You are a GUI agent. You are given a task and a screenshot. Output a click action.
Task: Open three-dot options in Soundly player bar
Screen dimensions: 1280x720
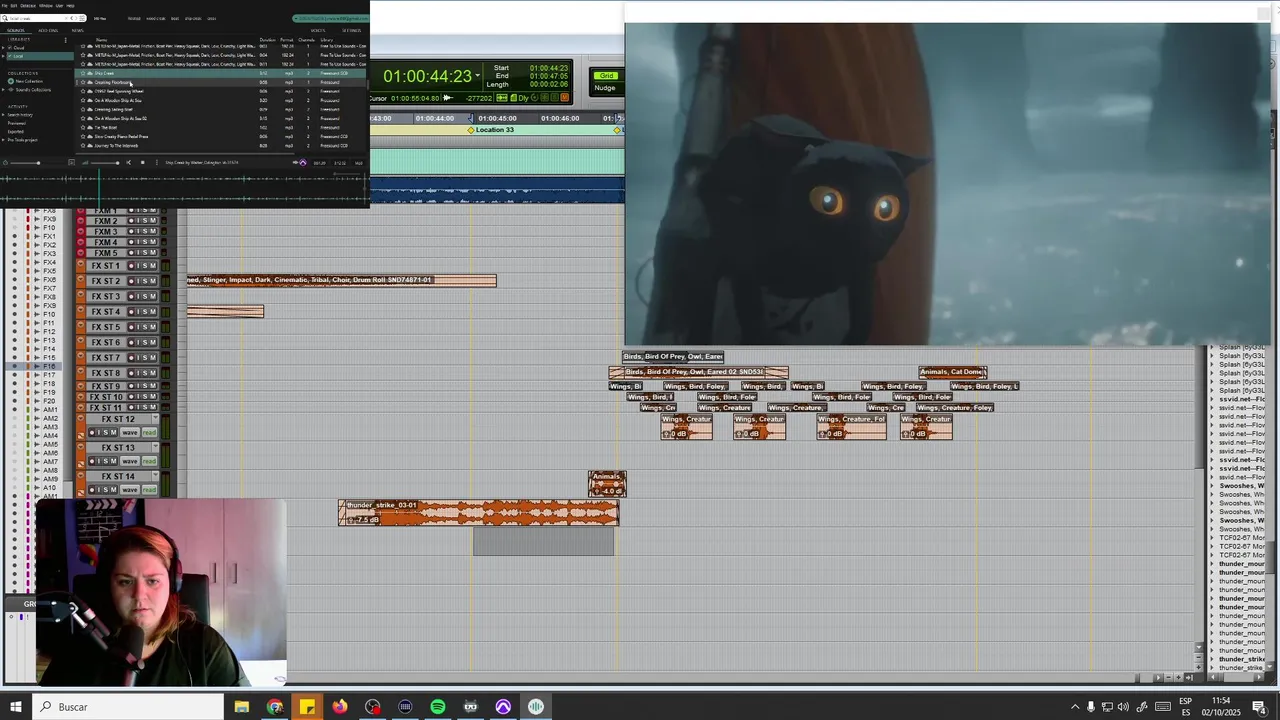(x=157, y=162)
